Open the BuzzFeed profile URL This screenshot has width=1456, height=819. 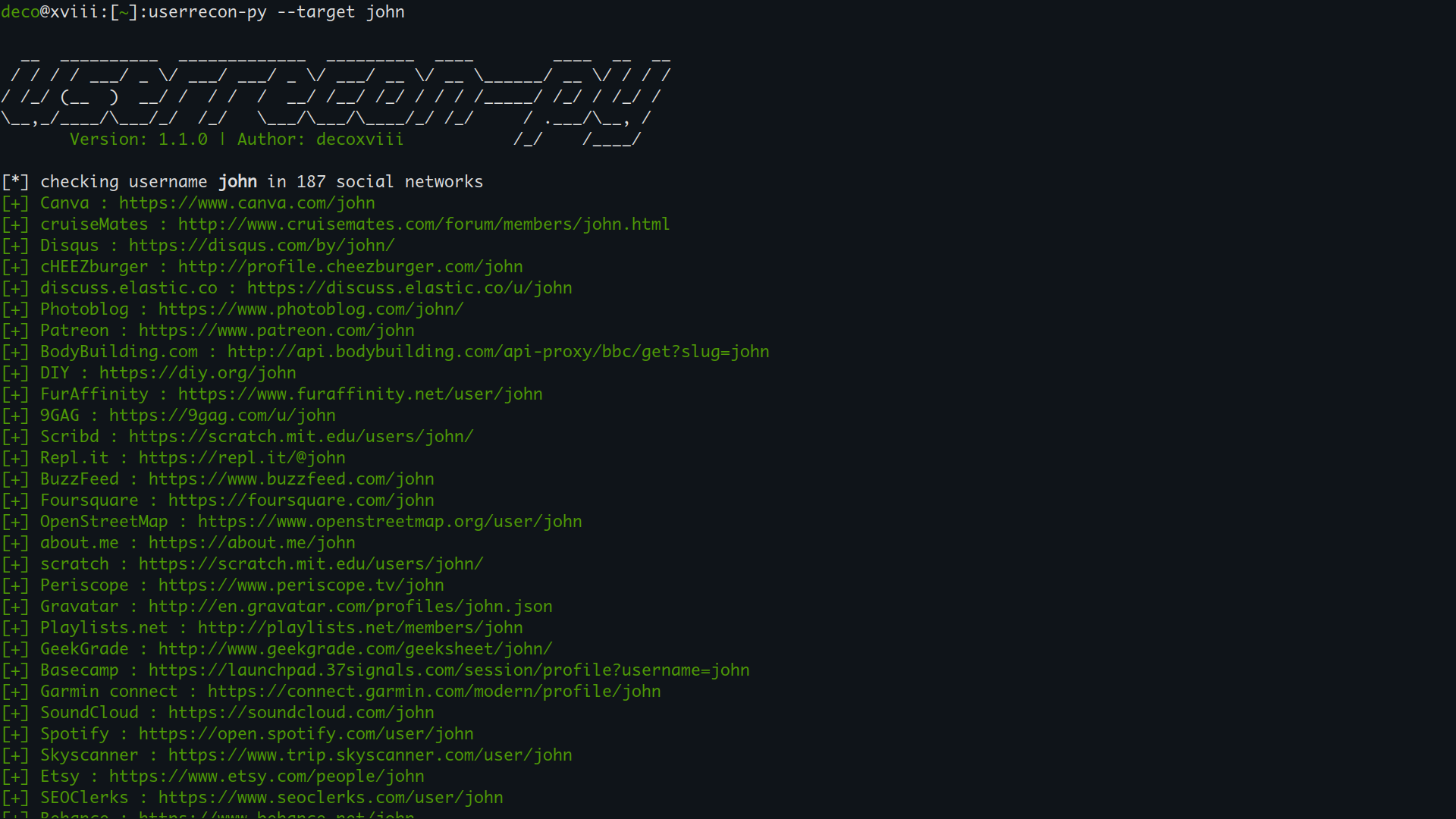(291, 479)
